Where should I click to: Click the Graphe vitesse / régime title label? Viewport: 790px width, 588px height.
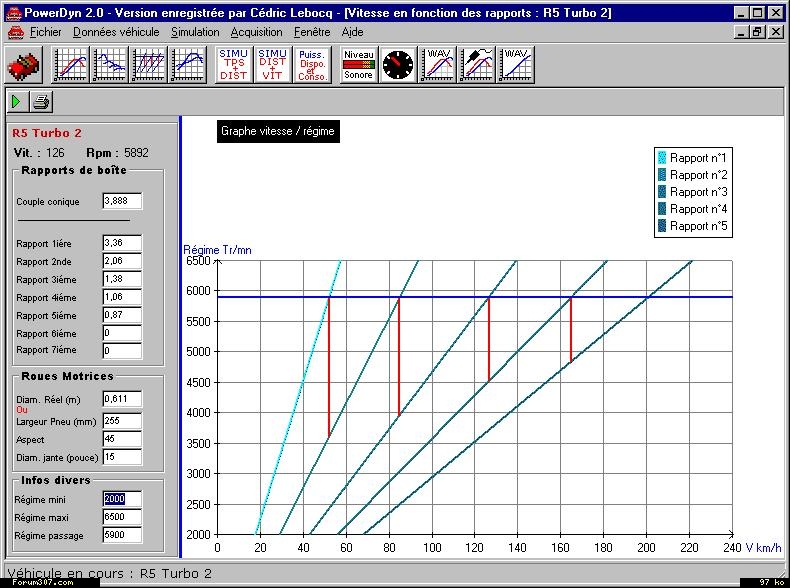(277, 131)
